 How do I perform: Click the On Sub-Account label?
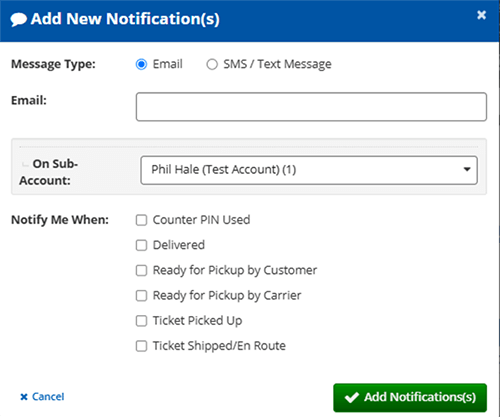pyautogui.click(x=49, y=172)
